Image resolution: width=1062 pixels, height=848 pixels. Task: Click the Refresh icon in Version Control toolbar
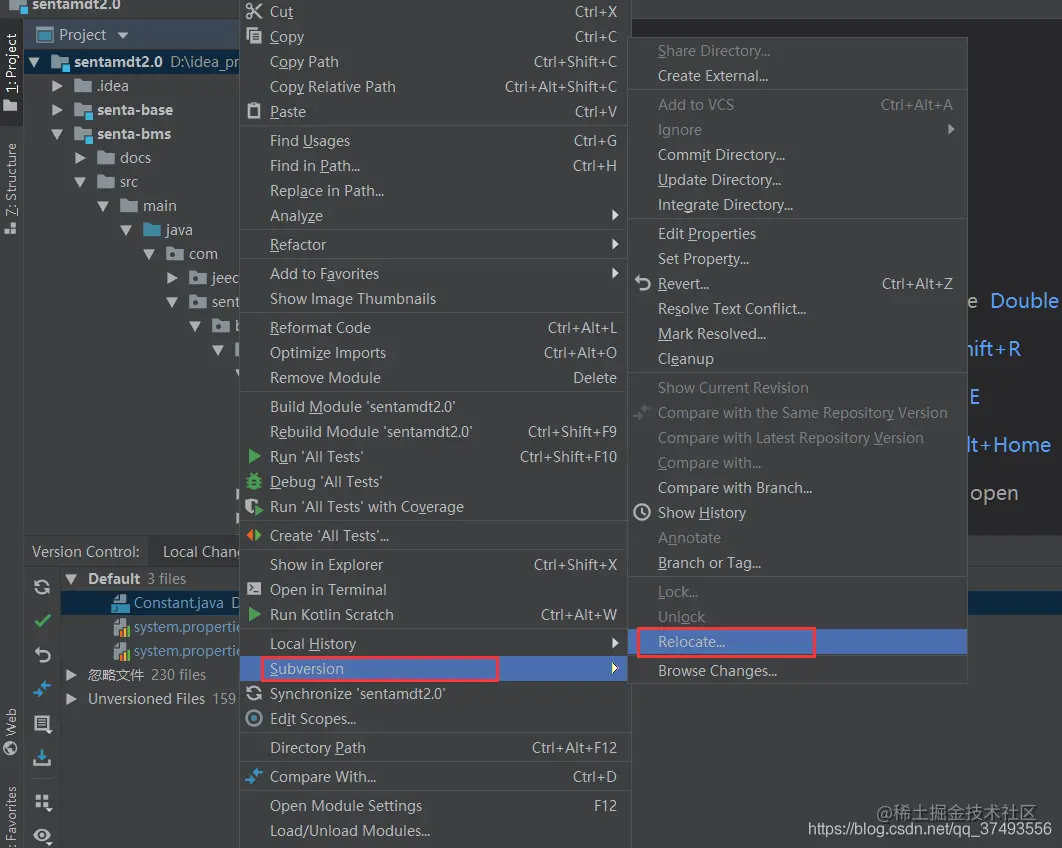point(42,587)
